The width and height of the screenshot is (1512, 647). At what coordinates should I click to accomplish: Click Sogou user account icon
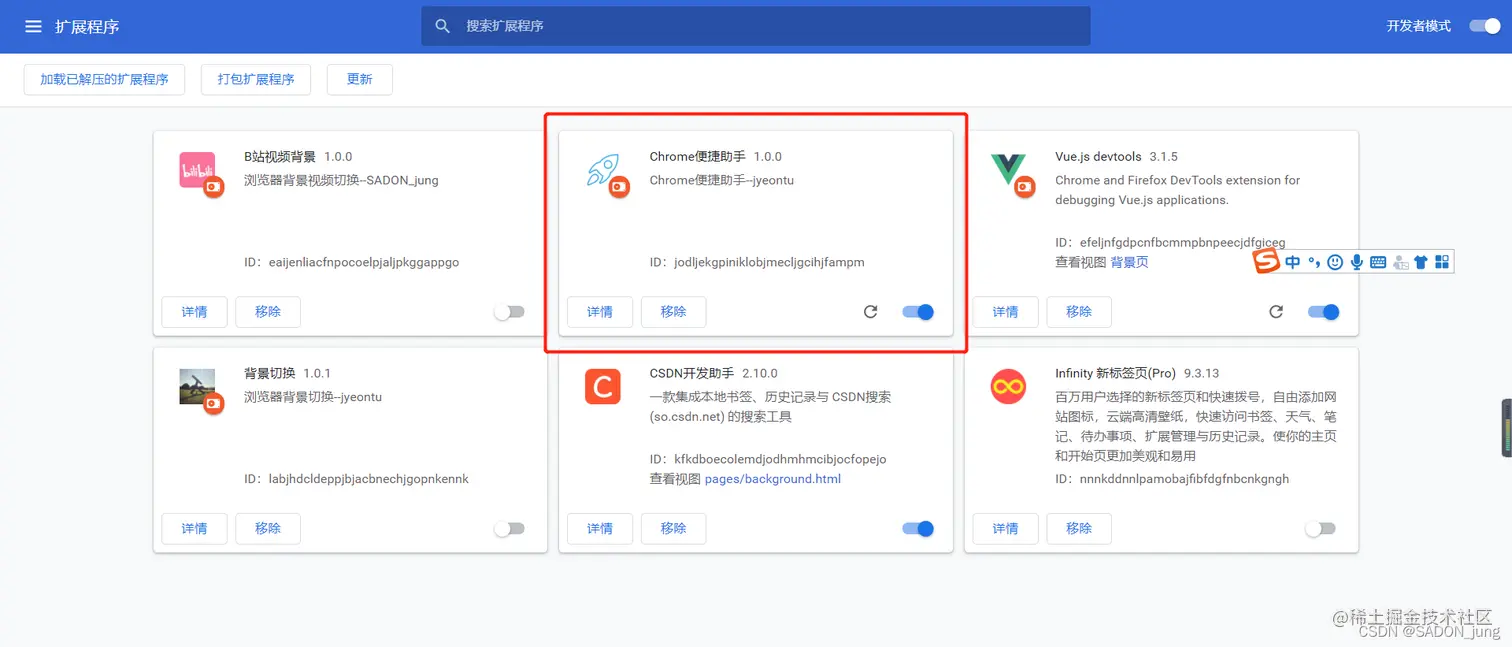[1400, 262]
